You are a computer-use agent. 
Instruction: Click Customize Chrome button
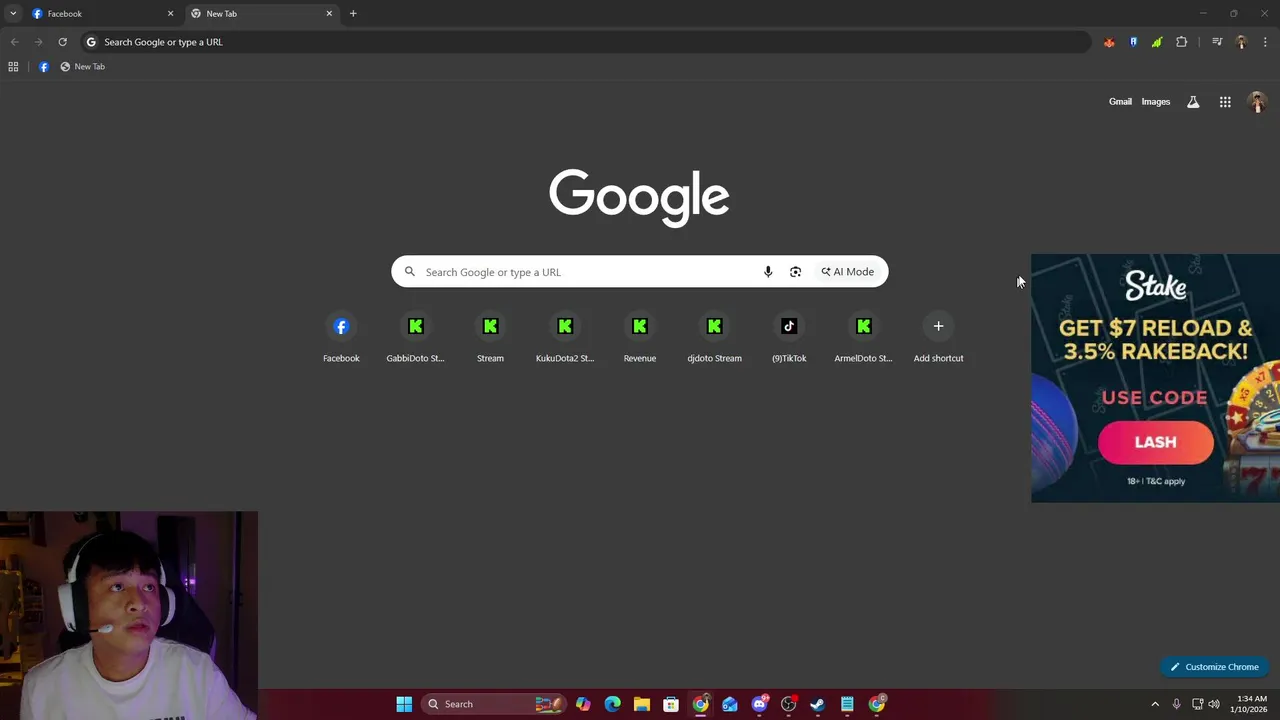pyautogui.click(x=1215, y=667)
